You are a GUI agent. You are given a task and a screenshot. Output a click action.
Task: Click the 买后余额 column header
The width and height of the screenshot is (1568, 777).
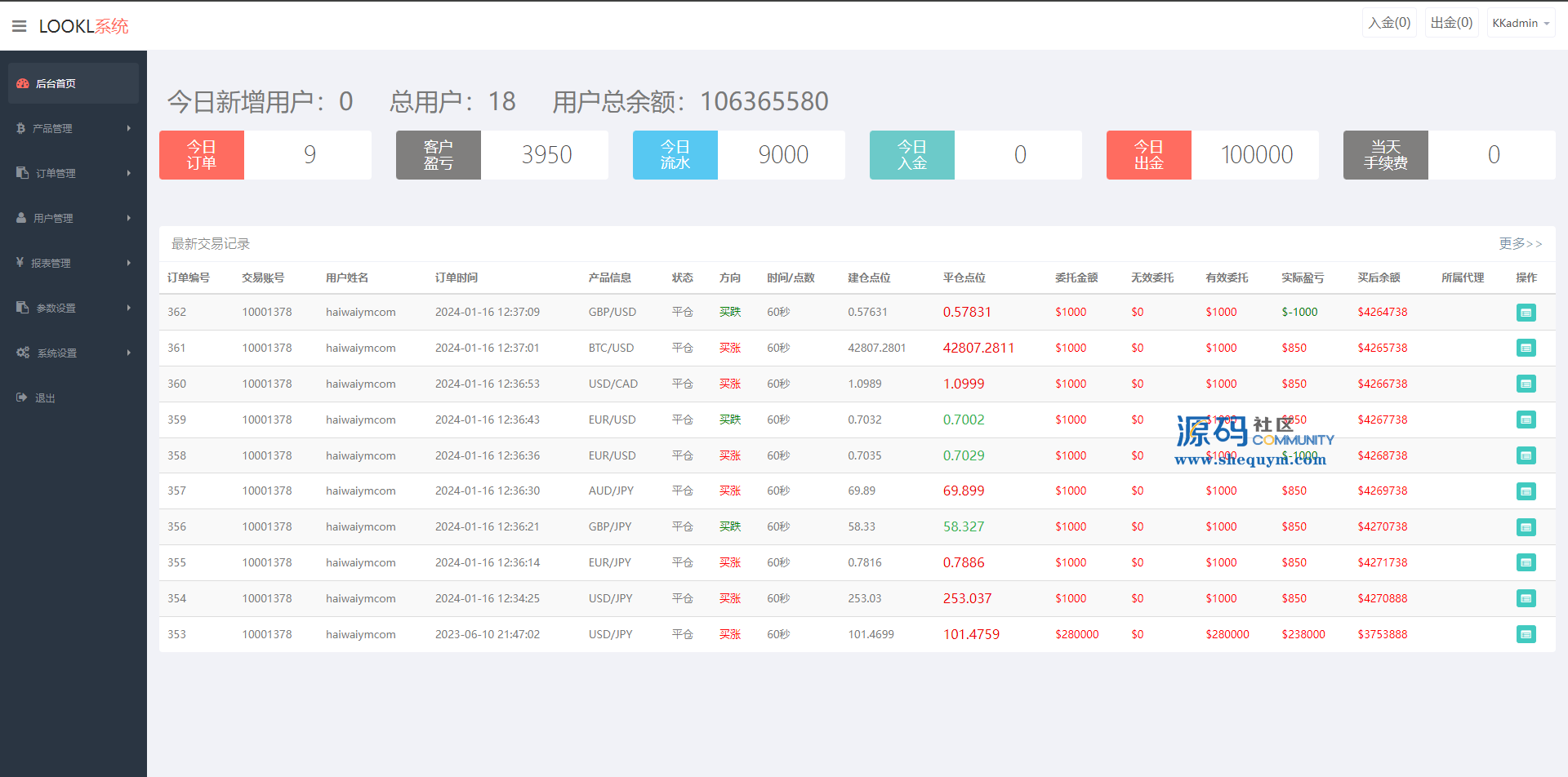click(1379, 277)
